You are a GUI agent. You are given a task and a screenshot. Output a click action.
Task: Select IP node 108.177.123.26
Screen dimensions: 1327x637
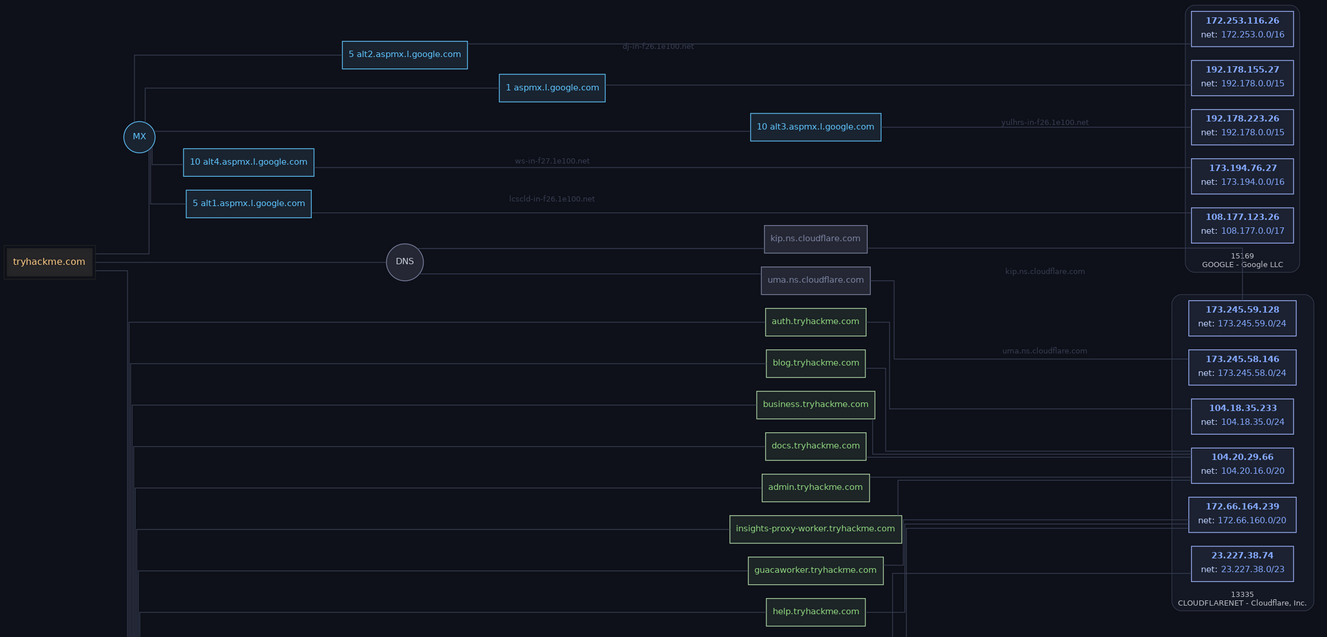pyautogui.click(x=1242, y=224)
